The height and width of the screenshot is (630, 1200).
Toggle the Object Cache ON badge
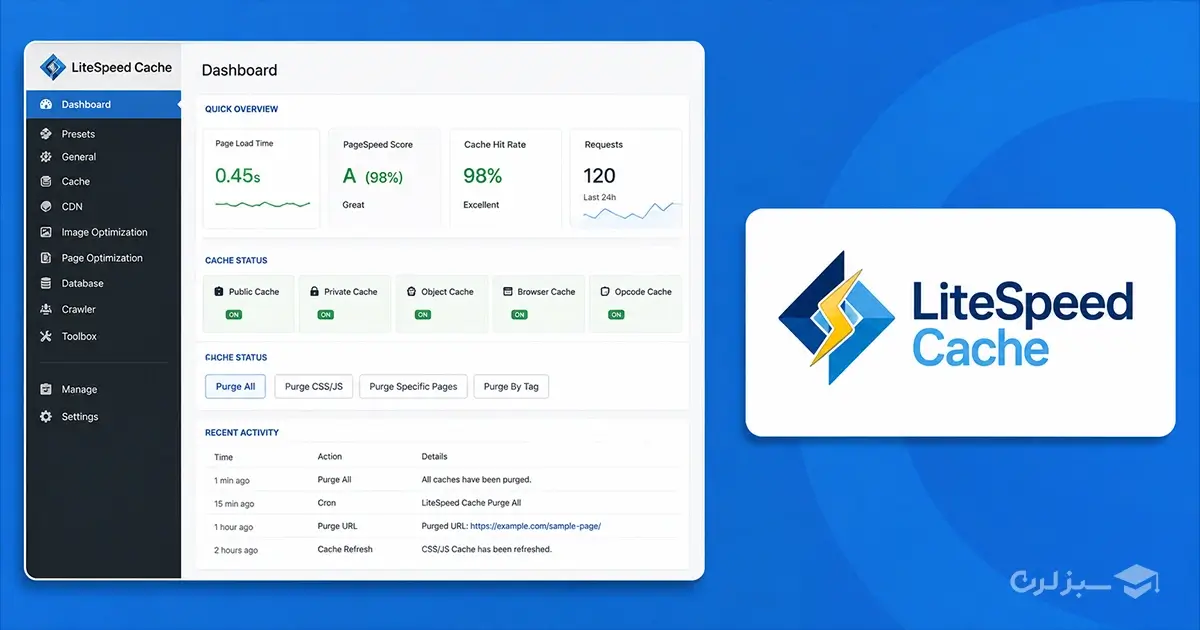point(422,314)
